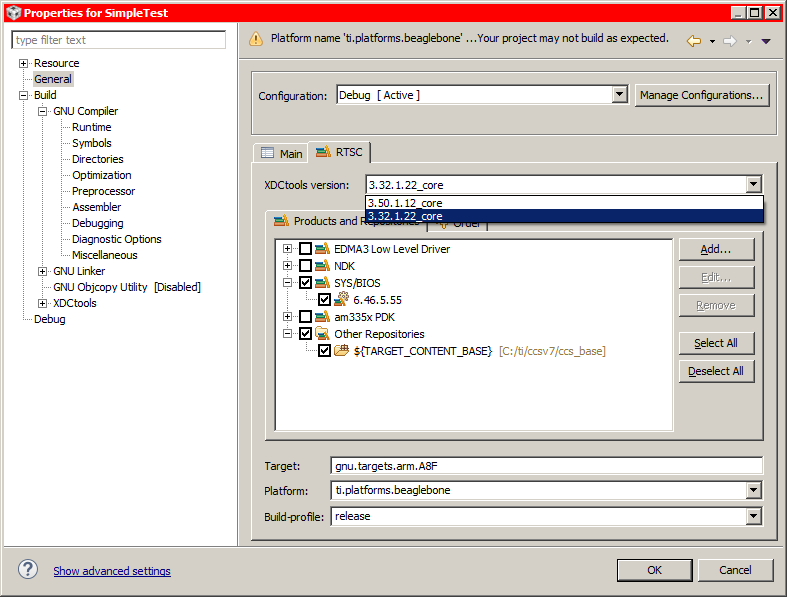Click the help question mark icon
This screenshot has height=597, width=787.
point(28,569)
